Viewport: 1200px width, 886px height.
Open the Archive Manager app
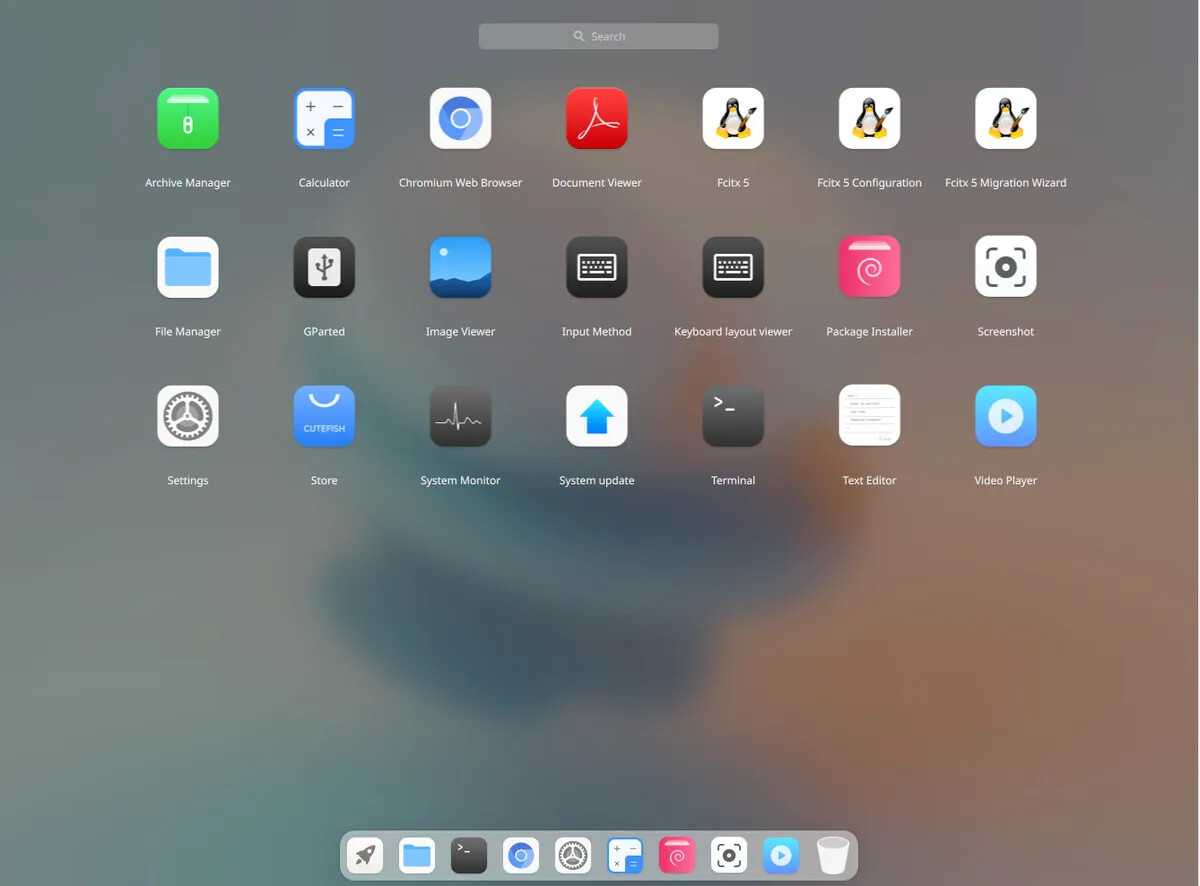pos(187,118)
